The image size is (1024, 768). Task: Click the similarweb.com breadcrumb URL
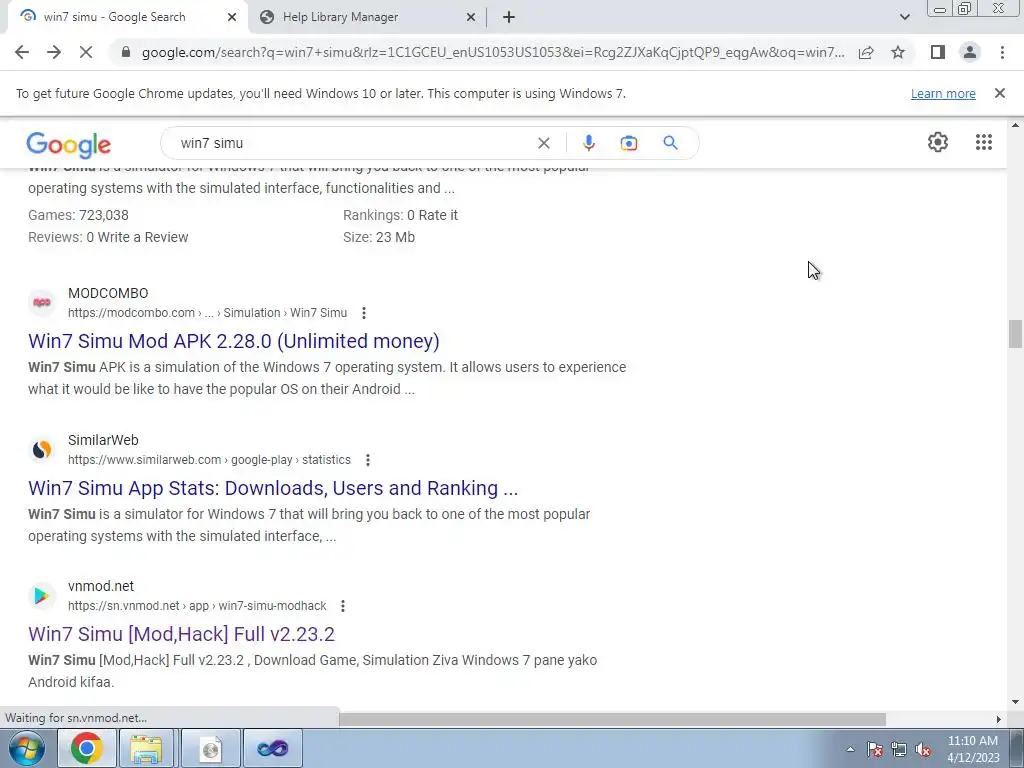(209, 460)
